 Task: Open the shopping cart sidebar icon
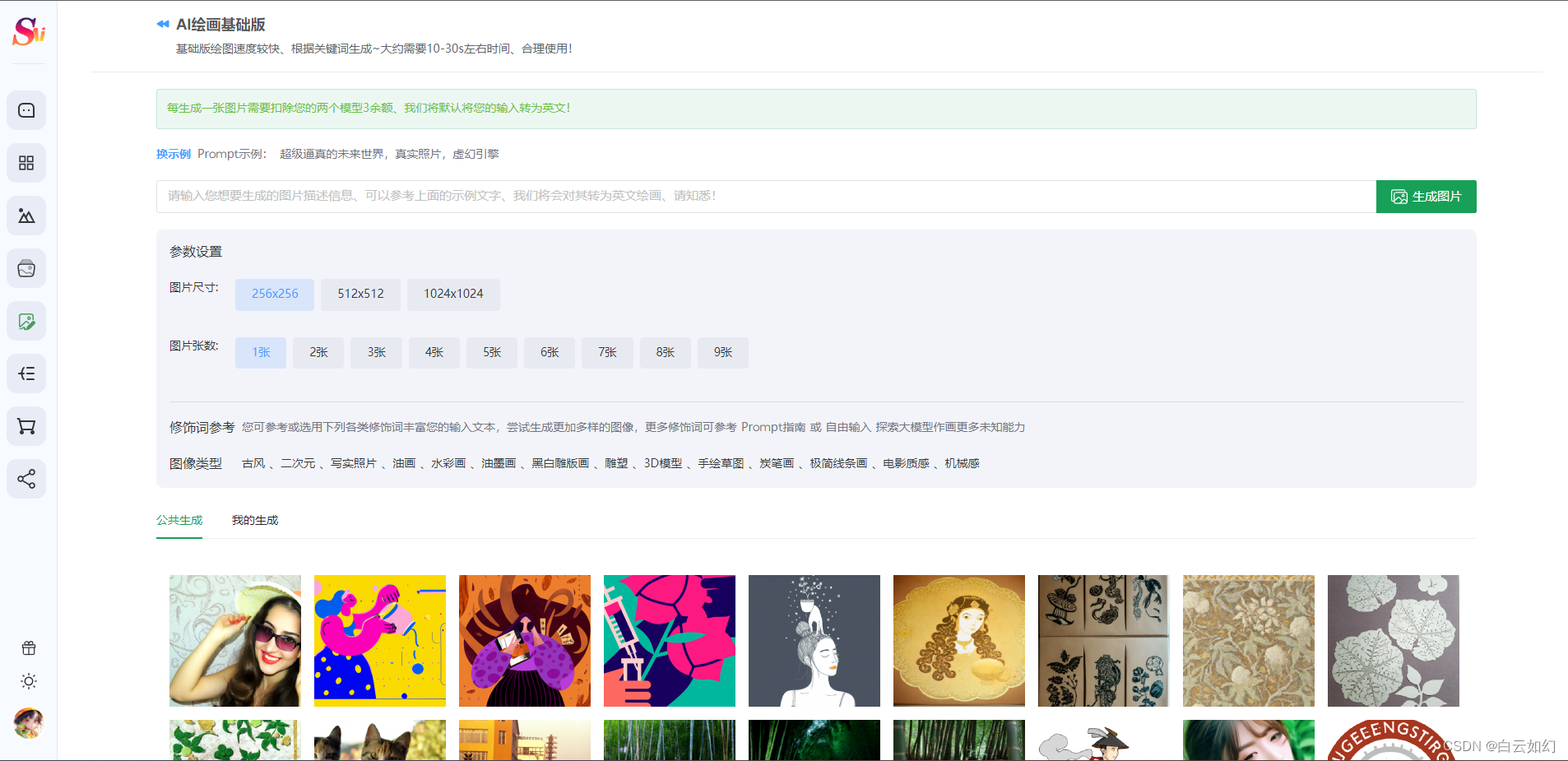point(26,426)
